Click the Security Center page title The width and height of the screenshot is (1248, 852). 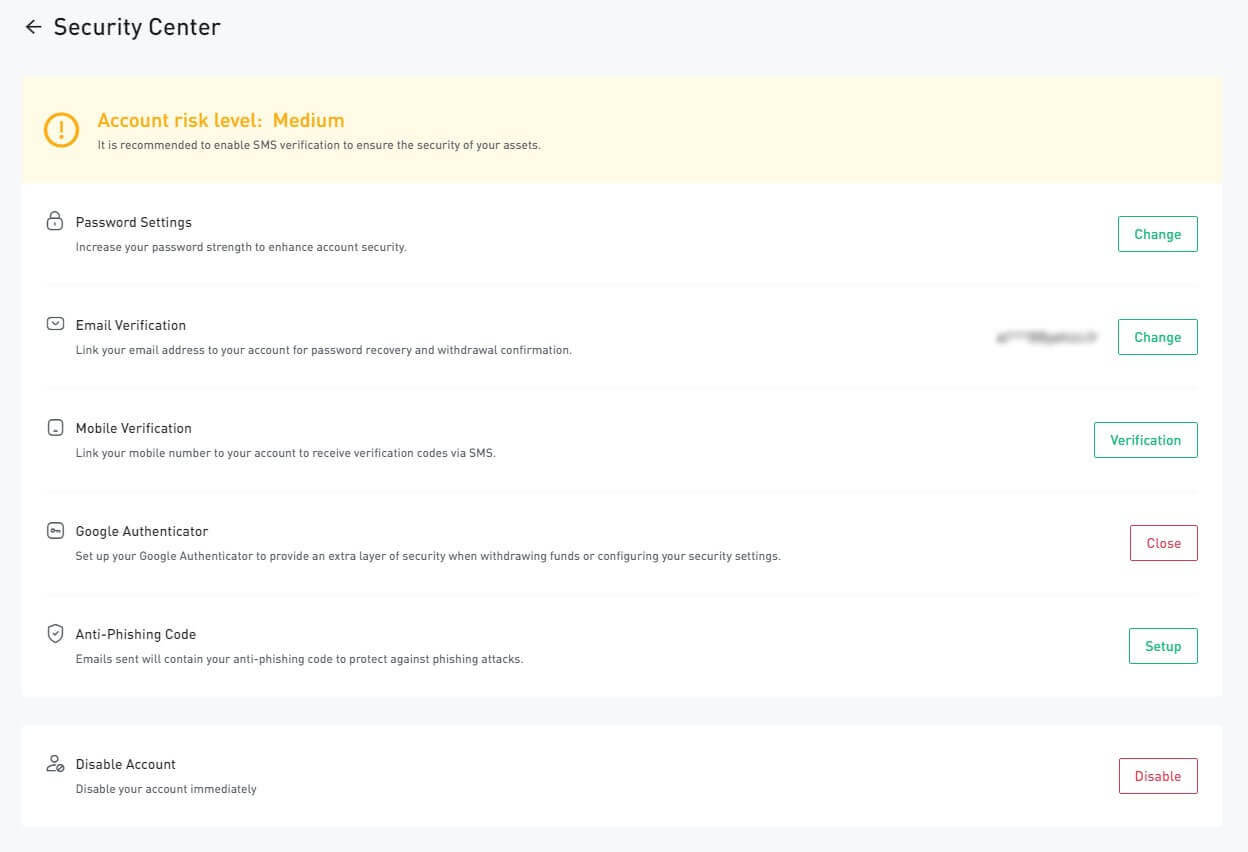click(x=137, y=27)
